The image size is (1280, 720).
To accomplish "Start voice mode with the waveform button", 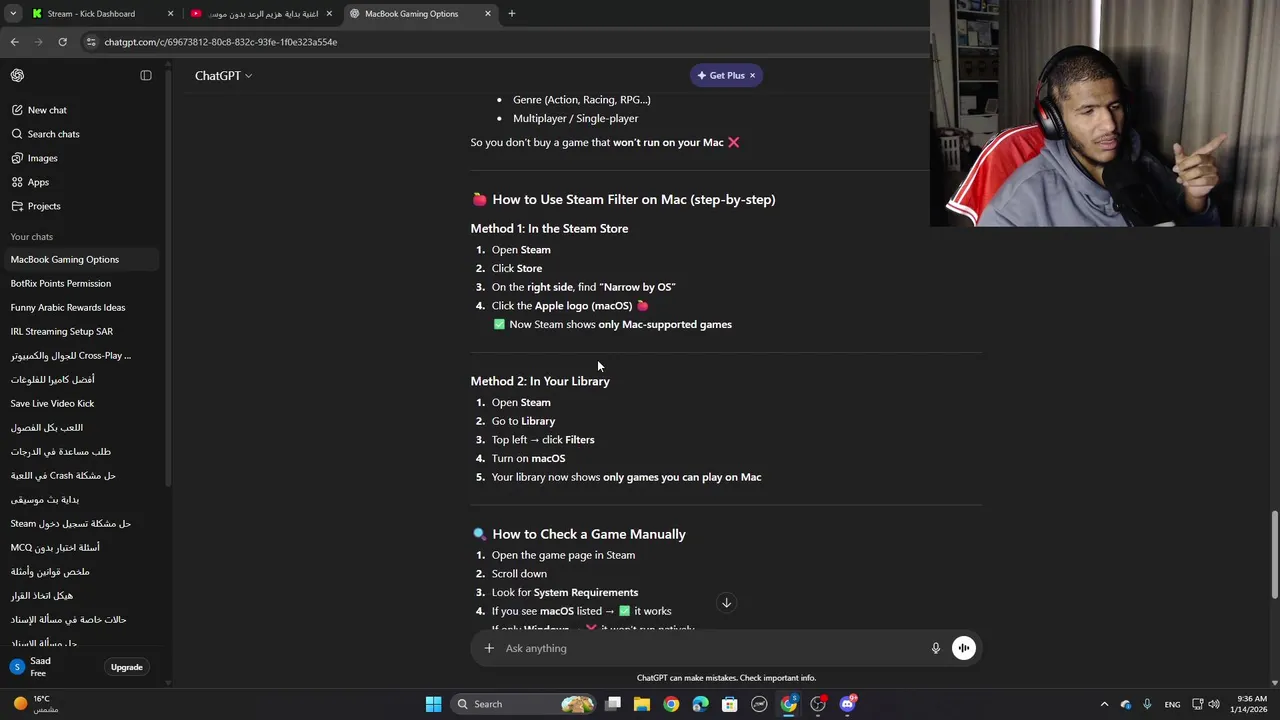I will click(964, 648).
